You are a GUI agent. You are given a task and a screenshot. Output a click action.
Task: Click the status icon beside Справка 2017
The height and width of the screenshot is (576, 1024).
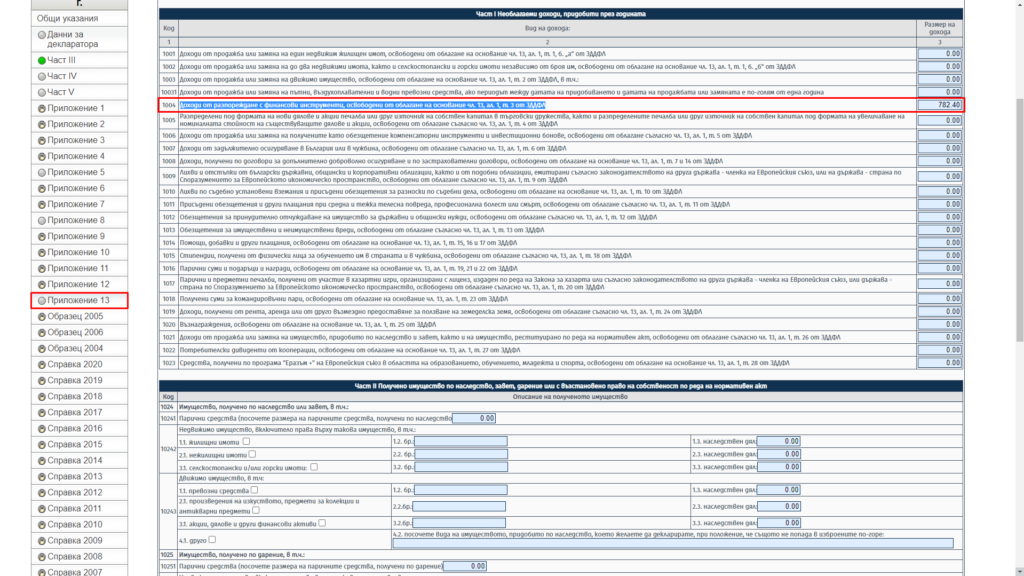click(x=42, y=413)
